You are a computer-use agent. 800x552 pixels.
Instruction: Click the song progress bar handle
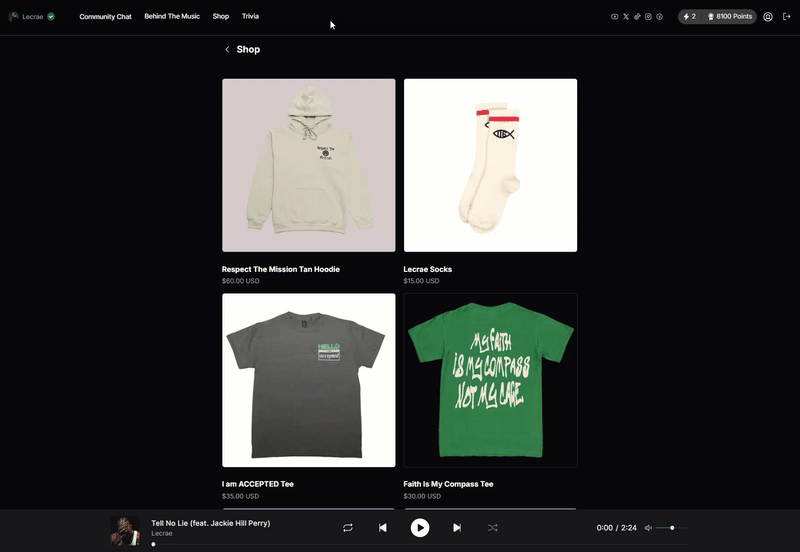[x=153, y=544]
